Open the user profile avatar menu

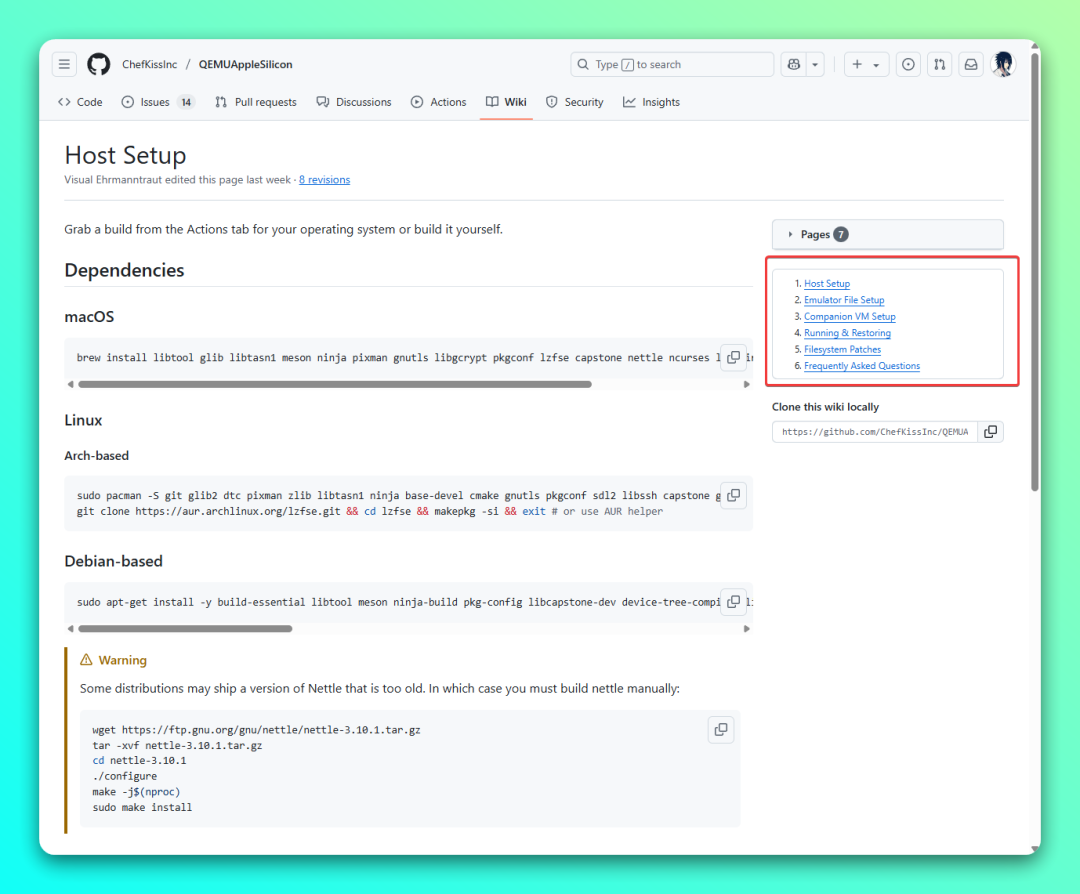pos(1002,64)
